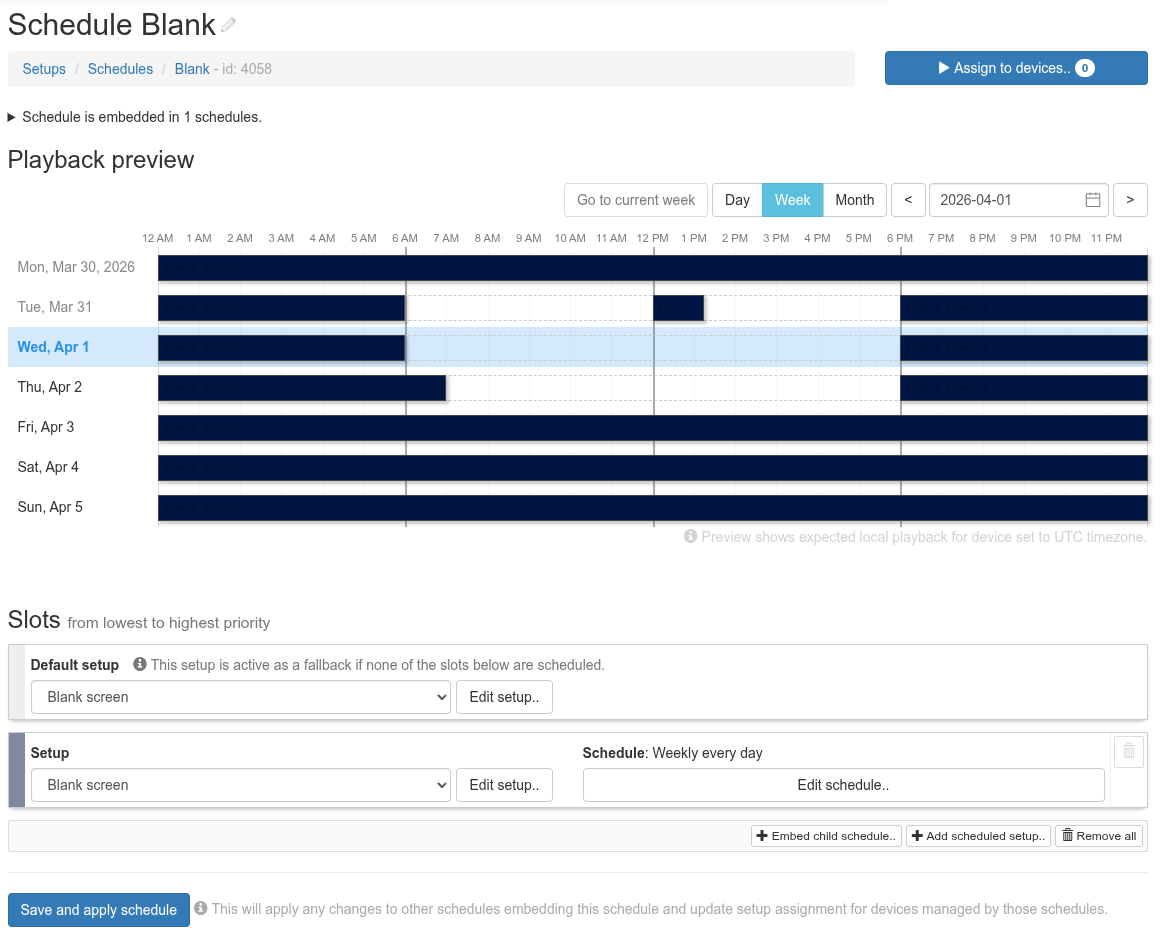Image resolution: width=1161 pixels, height=935 pixels.
Task: Advance to next week with right arrow
Action: [x=1130, y=200]
